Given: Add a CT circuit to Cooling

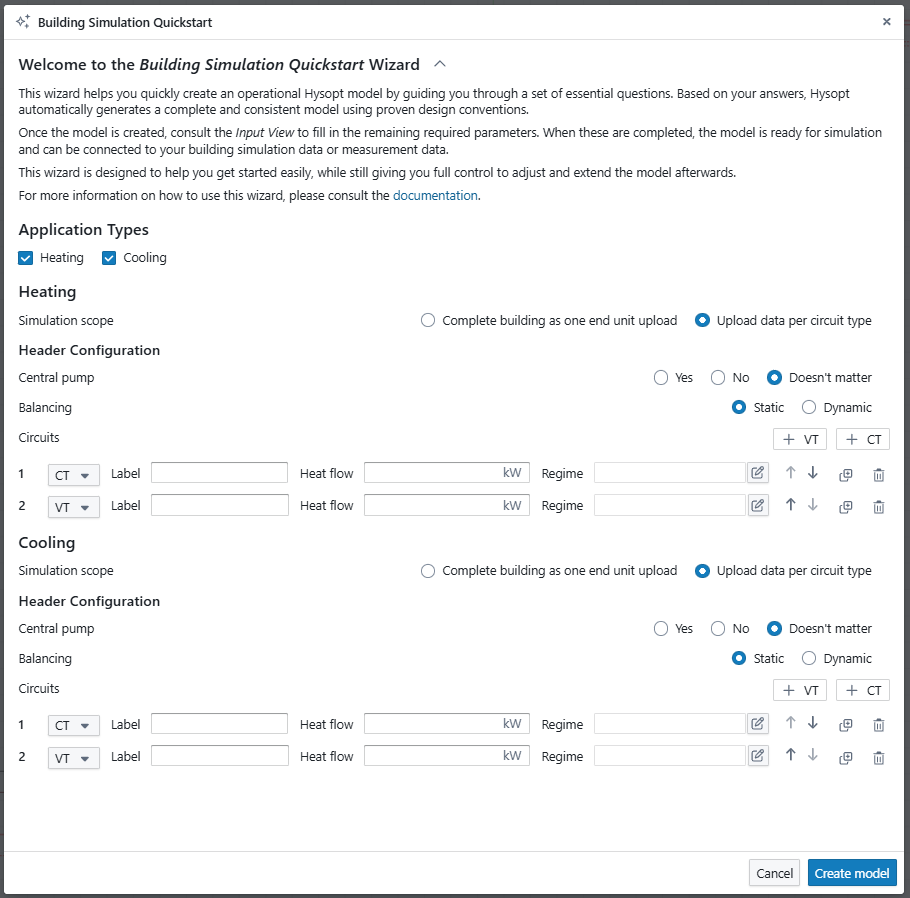Looking at the screenshot, I should pyautogui.click(x=863, y=690).
